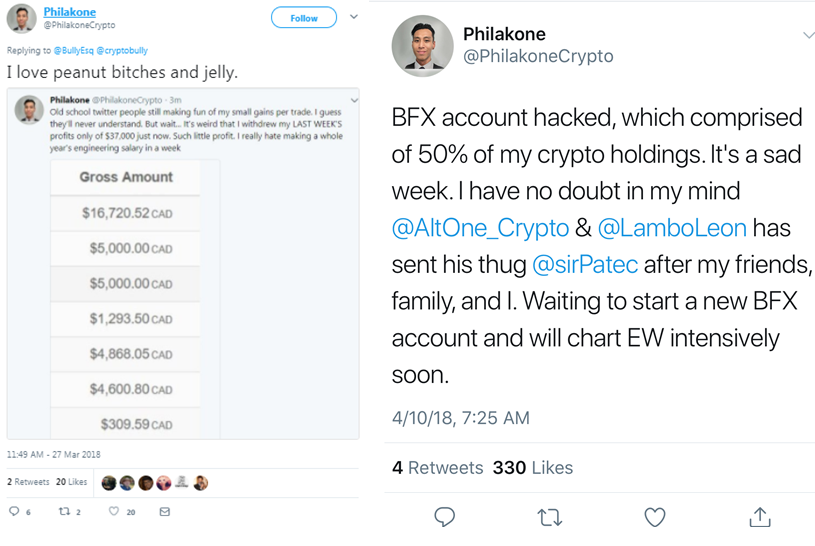The width and height of the screenshot is (815, 546).
Task: Open the right tweet's top chevron menu
Action: pos(808,36)
